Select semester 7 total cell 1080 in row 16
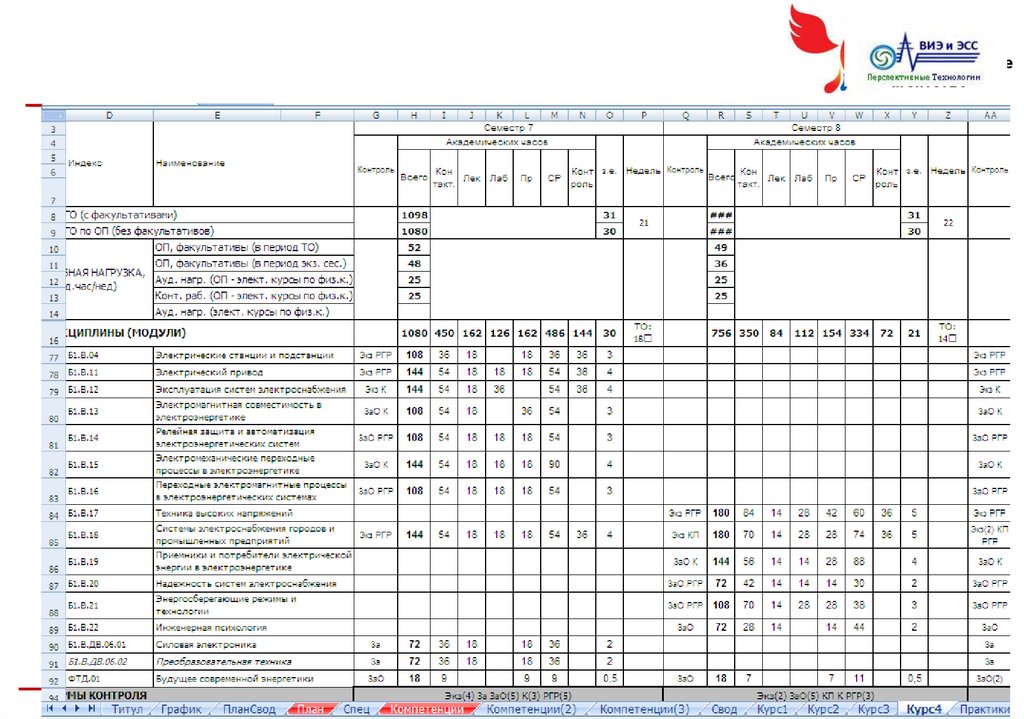1024x719 pixels. click(x=414, y=333)
